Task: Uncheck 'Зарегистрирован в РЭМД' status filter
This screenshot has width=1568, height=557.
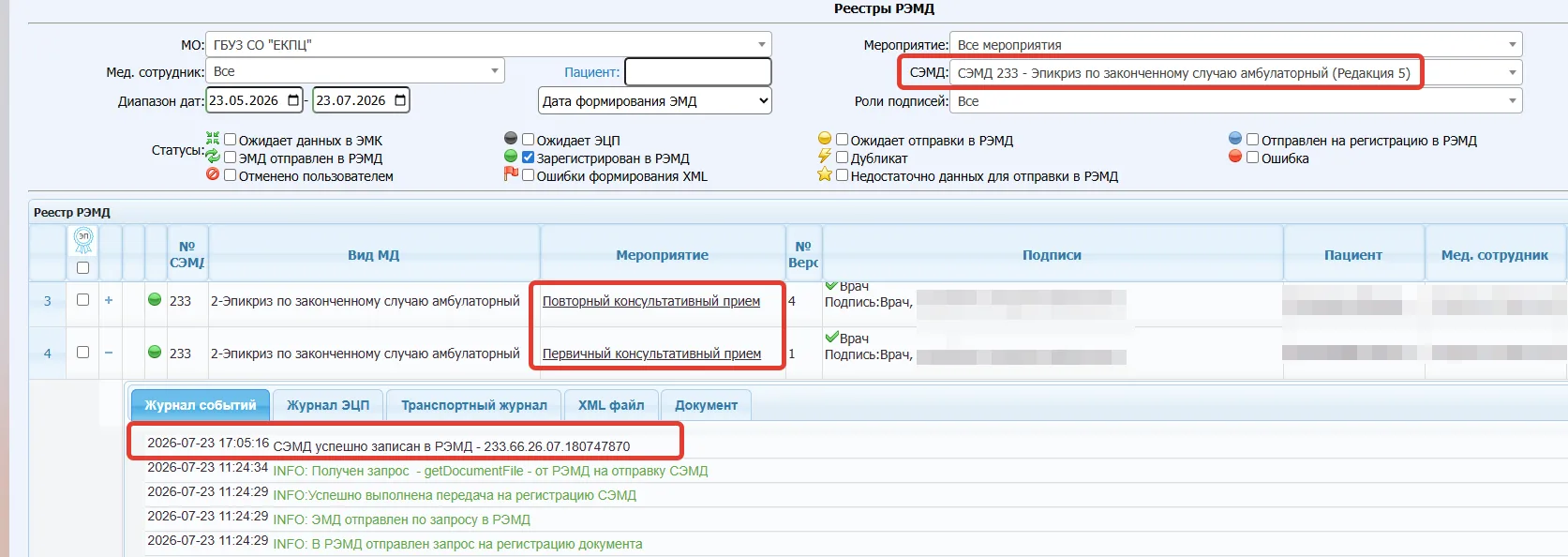Action: point(528,158)
